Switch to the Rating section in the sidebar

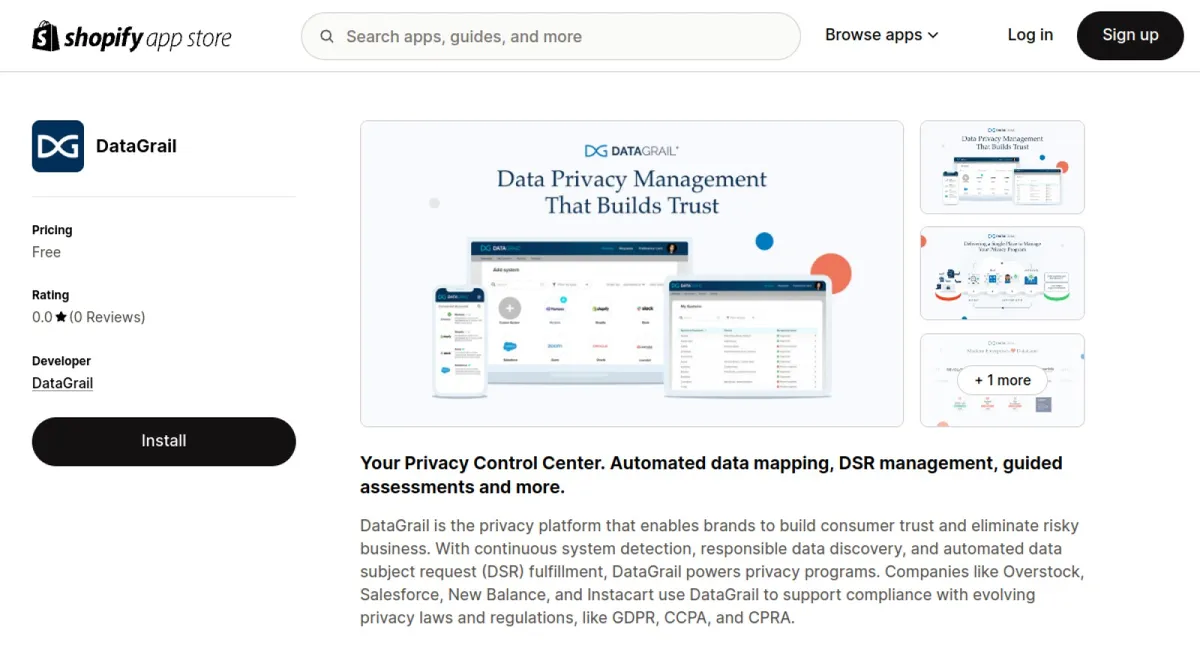pyautogui.click(x=50, y=295)
